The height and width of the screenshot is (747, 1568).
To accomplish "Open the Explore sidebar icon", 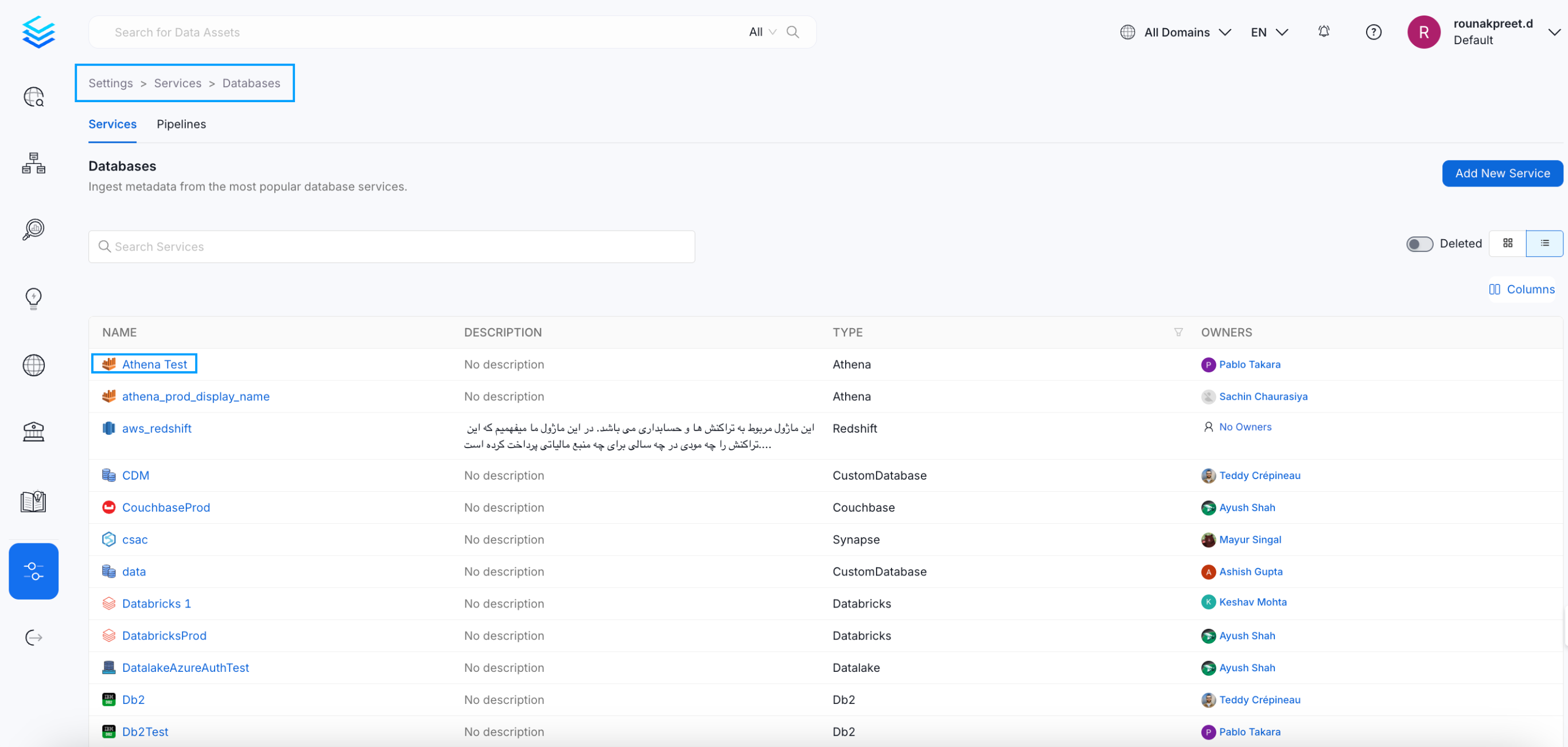I will coord(33,97).
